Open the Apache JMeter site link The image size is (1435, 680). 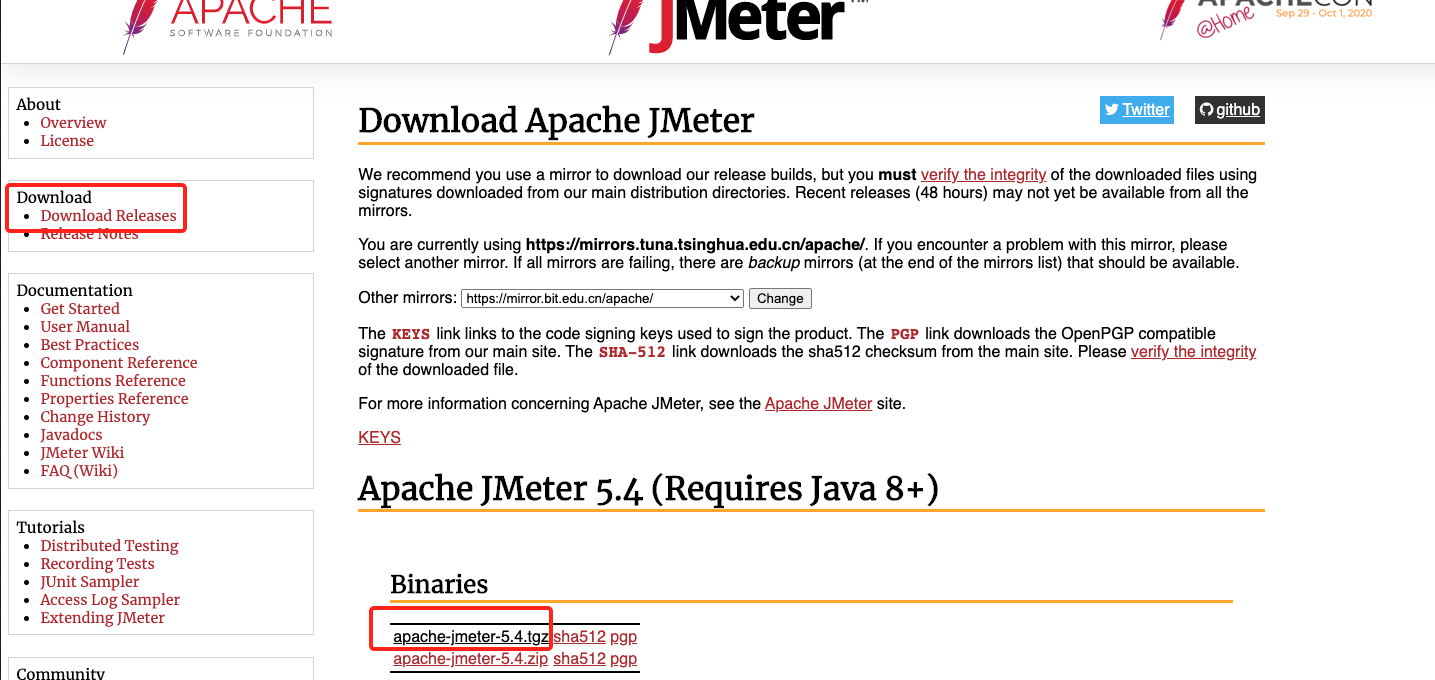pyautogui.click(x=818, y=404)
